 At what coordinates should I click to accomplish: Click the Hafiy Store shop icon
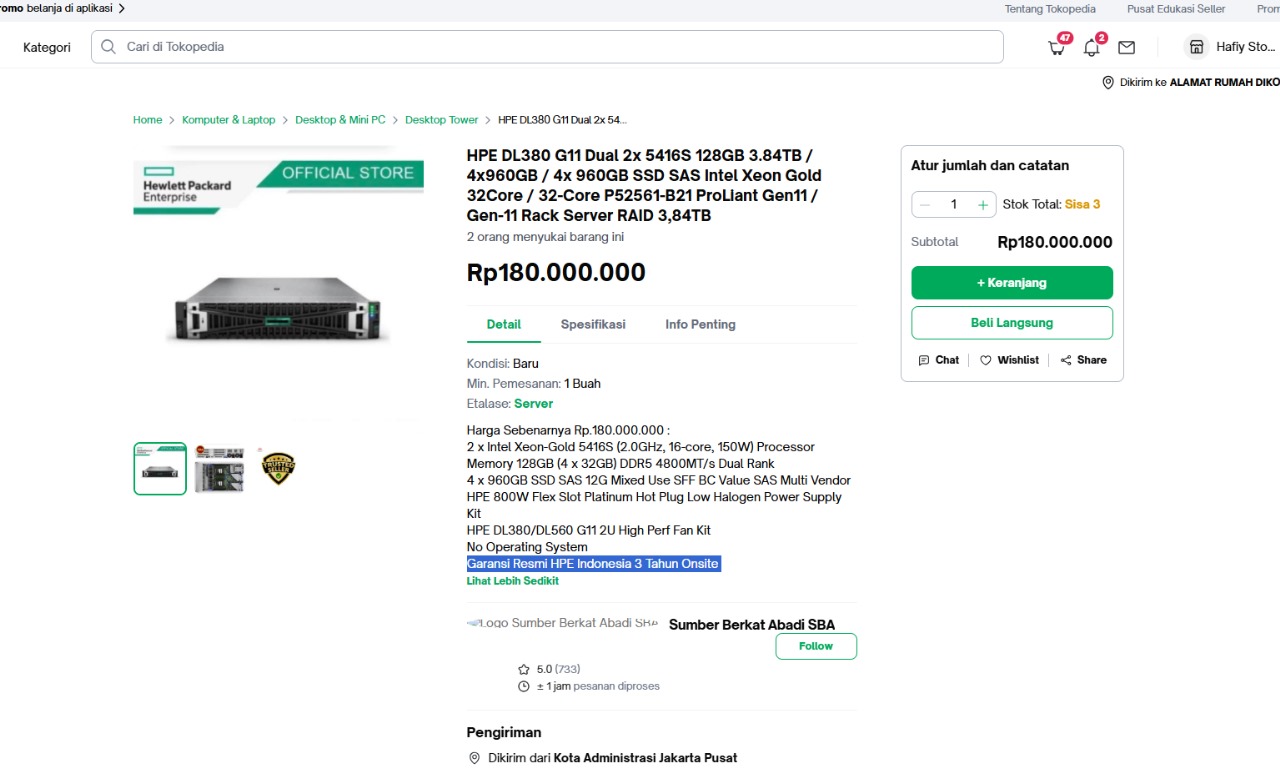(x=1196, y=47)
